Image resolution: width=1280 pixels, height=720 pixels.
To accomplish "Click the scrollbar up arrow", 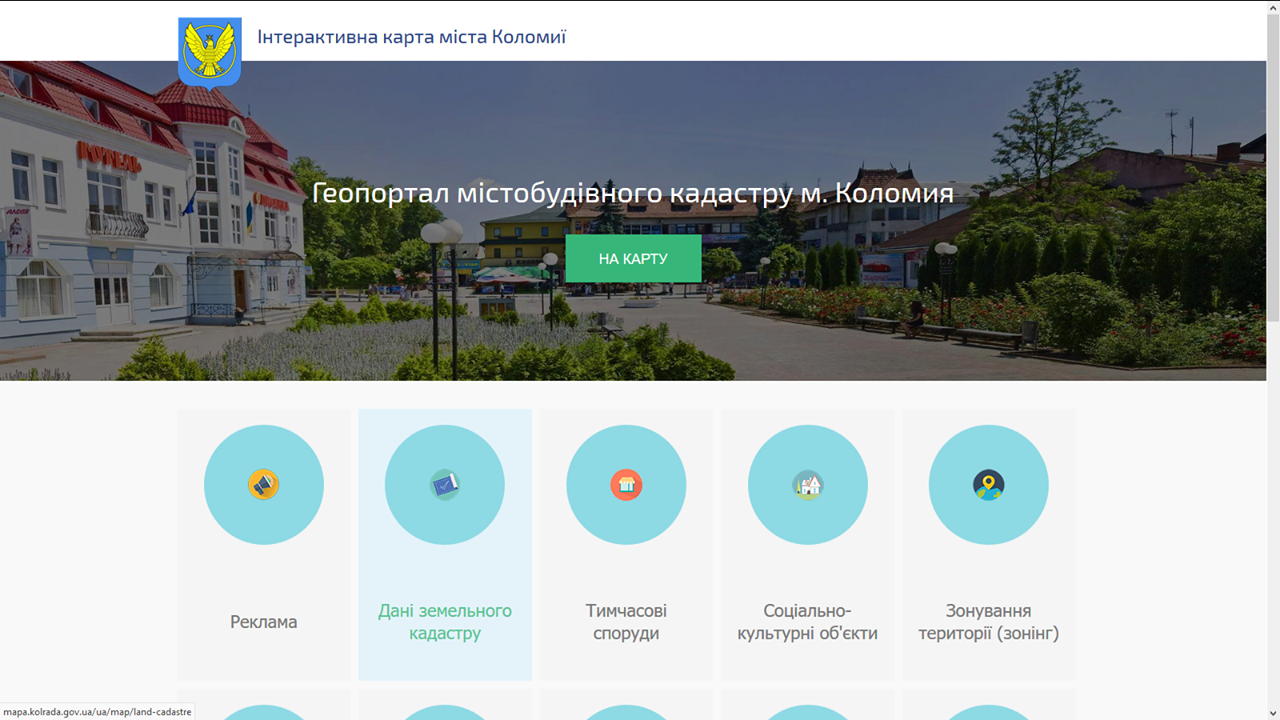I will coord(1273,8).
